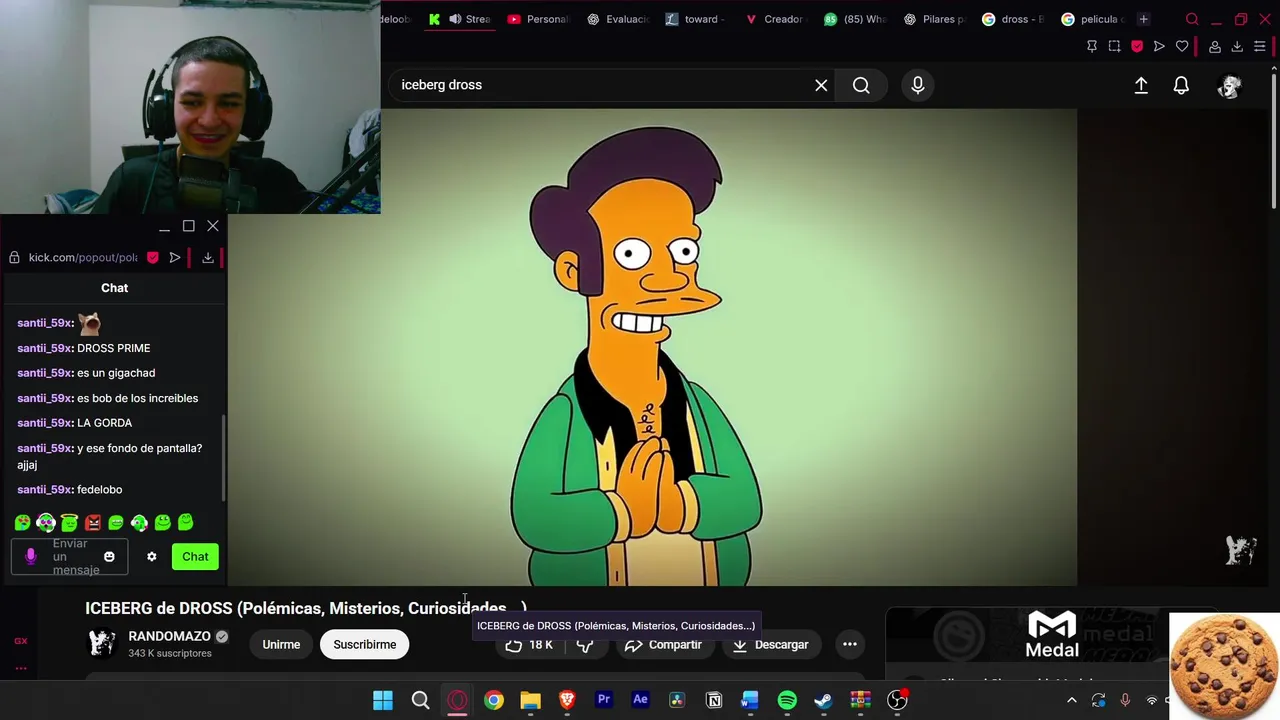Toggle the Opera ad blocker shield
This screenshot has height=720, width=1280.
pos(1137,46)
